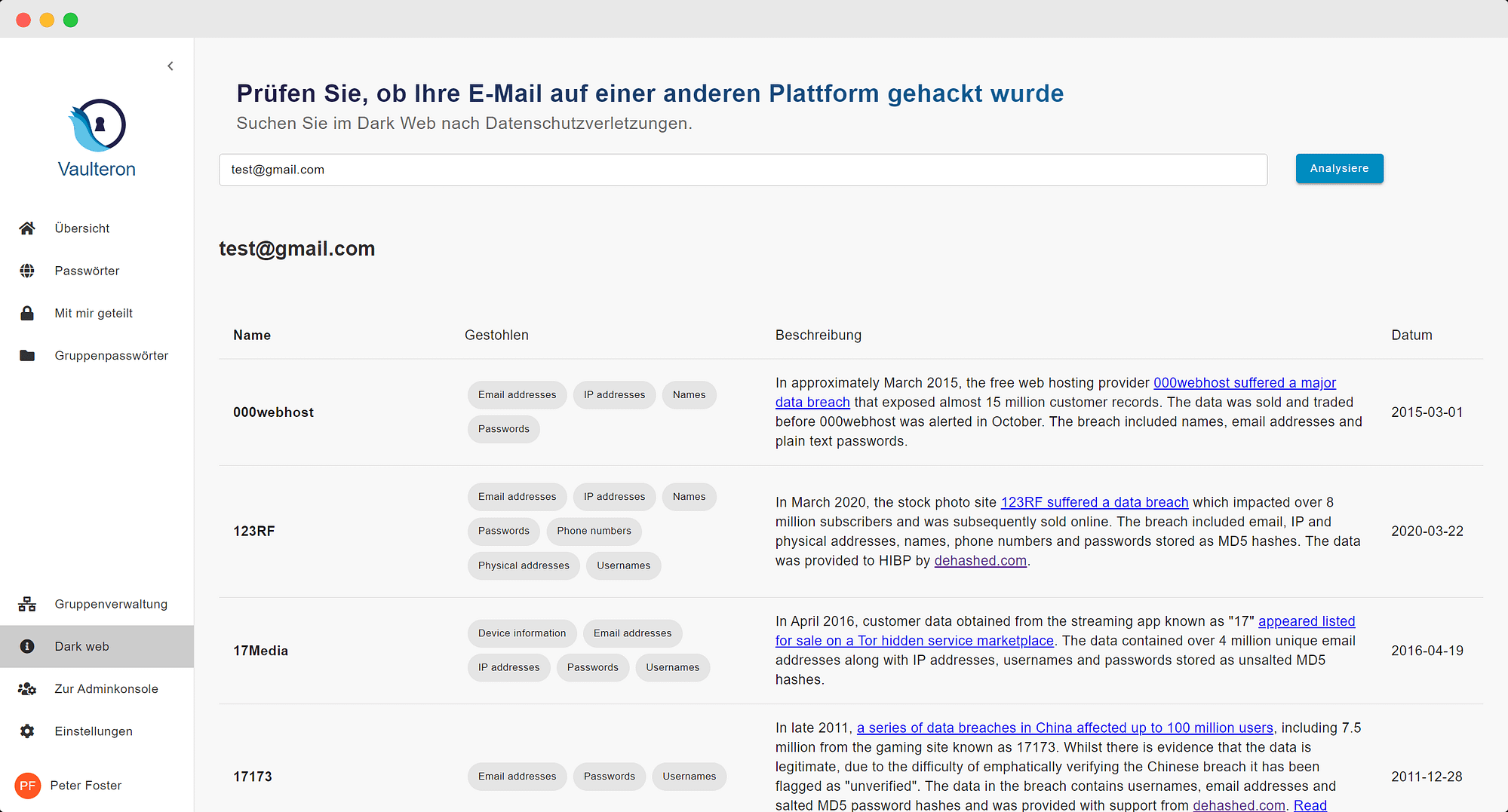Click the Phone numbers chip in the 123RF row

594,531
